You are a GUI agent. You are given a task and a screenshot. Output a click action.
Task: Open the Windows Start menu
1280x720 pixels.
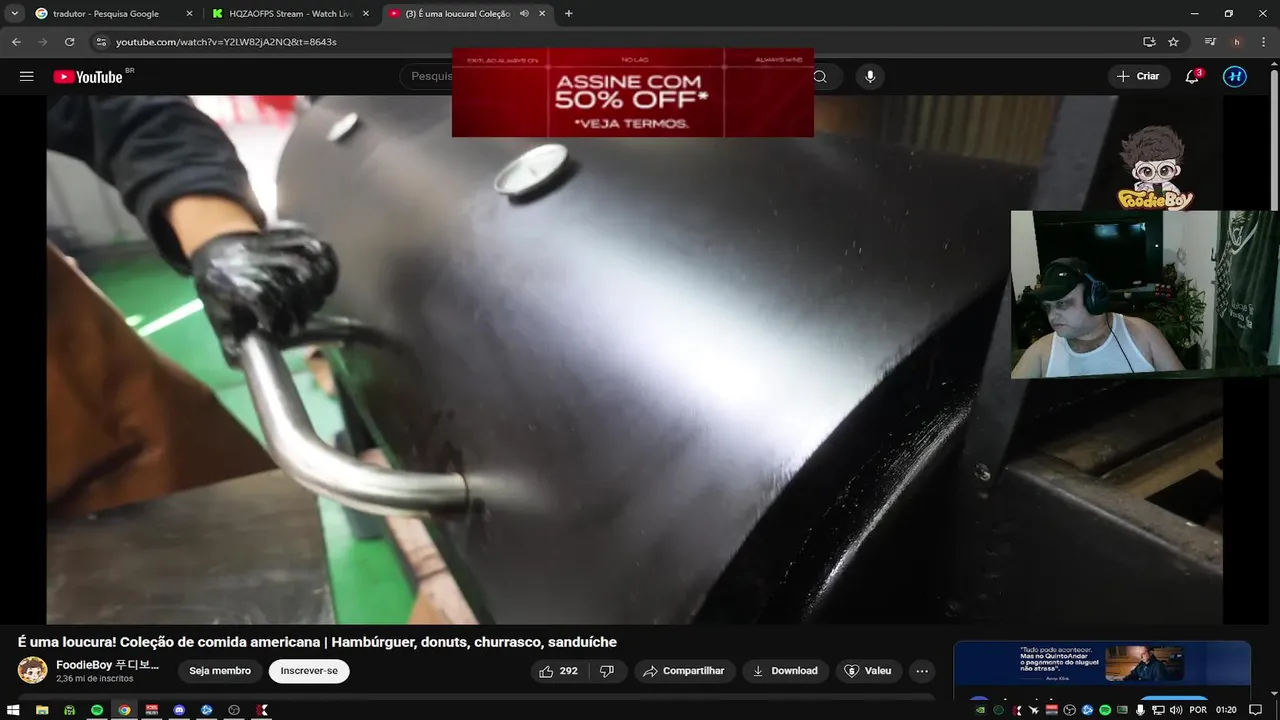(x=14, y=710)
